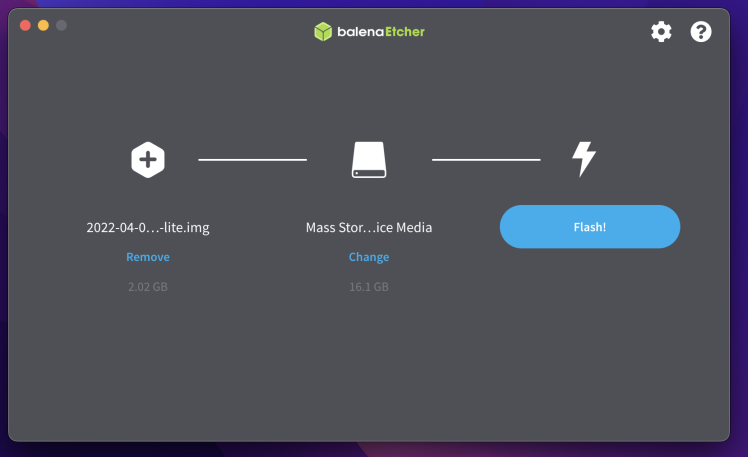Click the hexagon plus image source icon

pyautogui.click(x=148, y=160)
